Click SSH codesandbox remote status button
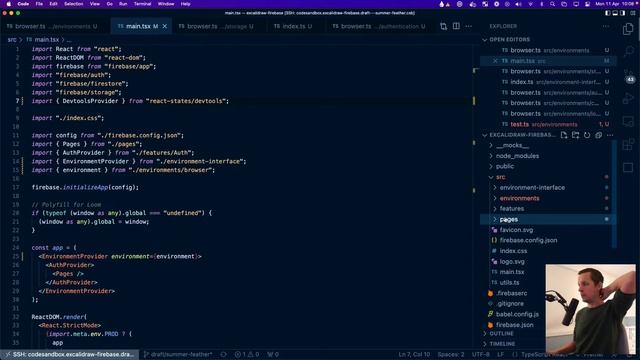Viewport: 640px width, 360px height. pyautogui.click(x=69, y=354)
